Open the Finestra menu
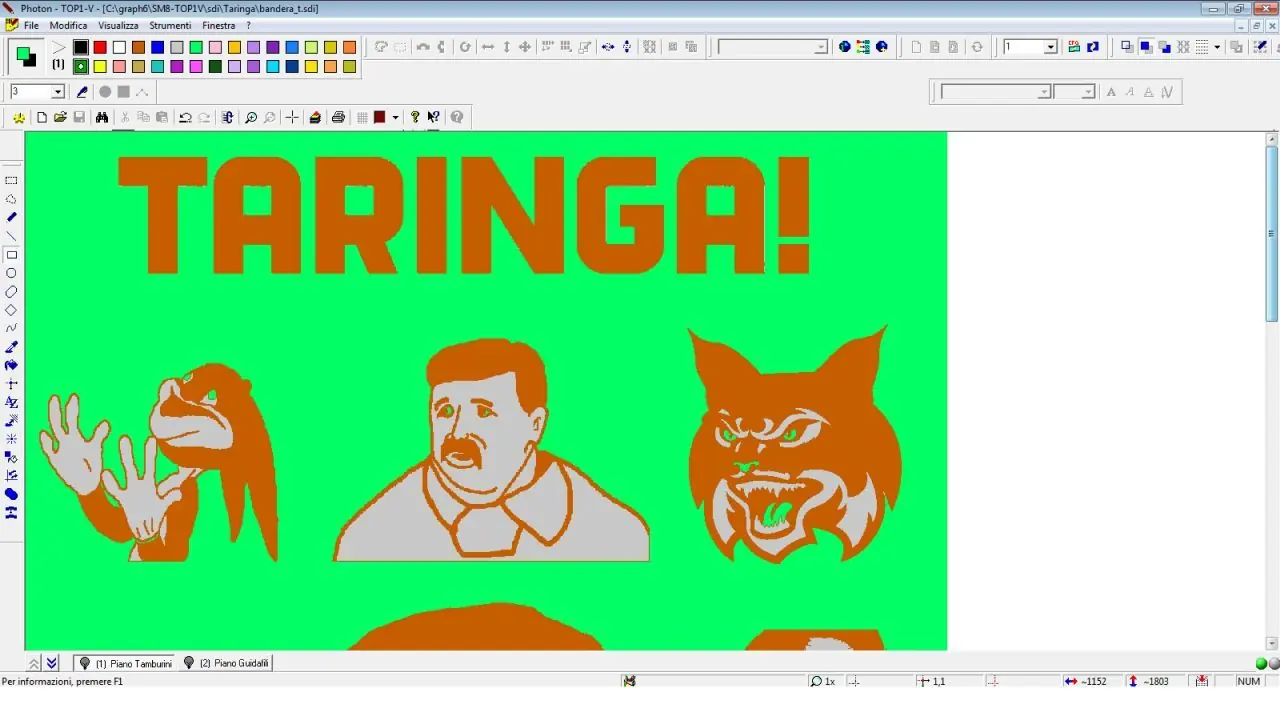This screenshot has height=720, width=1280. (x=219, y=25)
